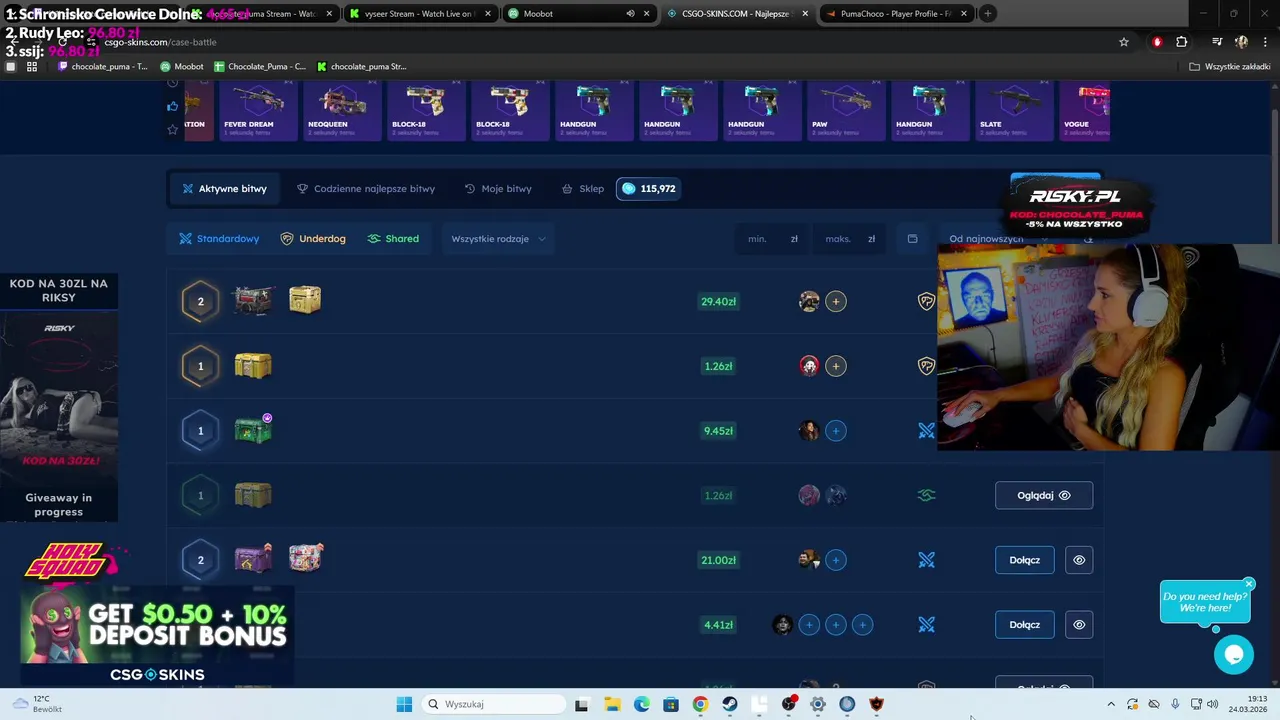The width and height of the screenshot is (1280, 720).
Task: Watch the 21.00zł battle via eye icon
Action: point(1079,560)
